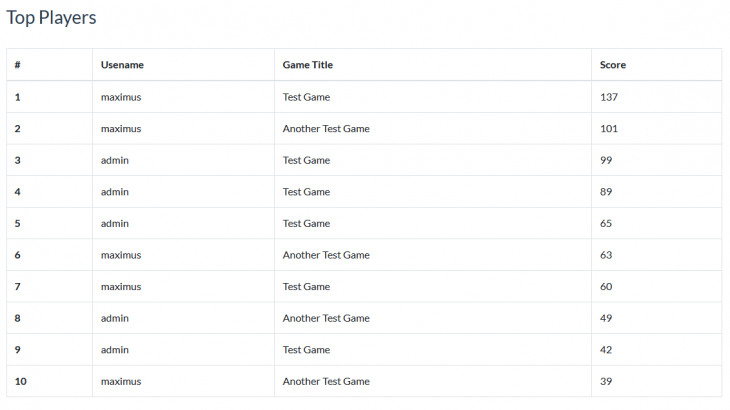The image size is (730, 410).
Task: Select maximus in row 6
Action: [121, 255]
